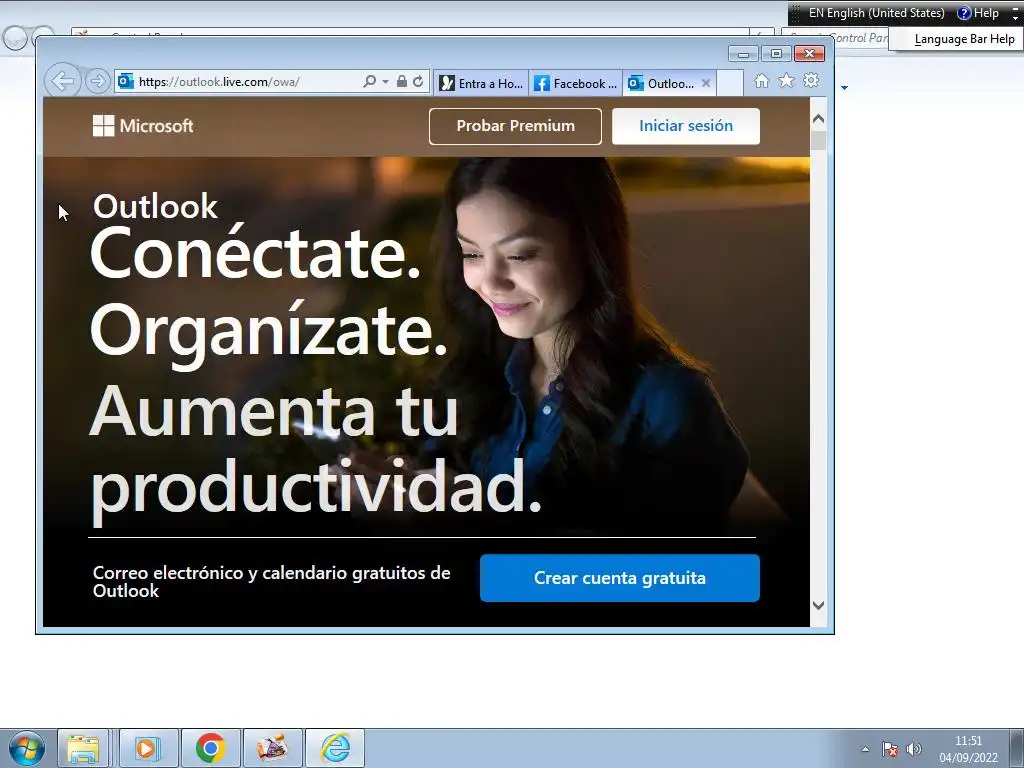Click the blue dropdown arrow in Control Panel window
Image resolution: width=1024 pixels, height=768 pixels.
click(844, 88)
